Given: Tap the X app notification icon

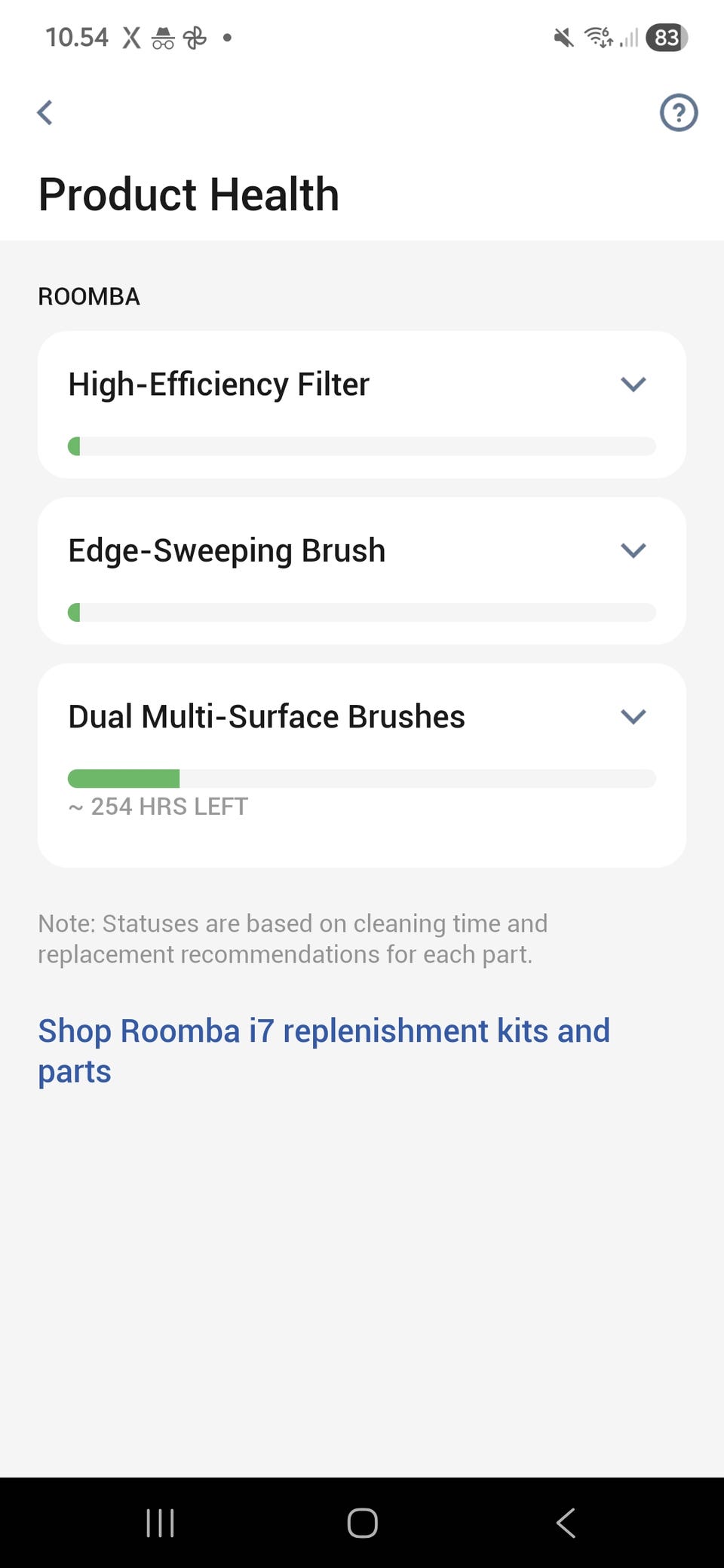Looking at the screenshot, I should tap(132, 38).
